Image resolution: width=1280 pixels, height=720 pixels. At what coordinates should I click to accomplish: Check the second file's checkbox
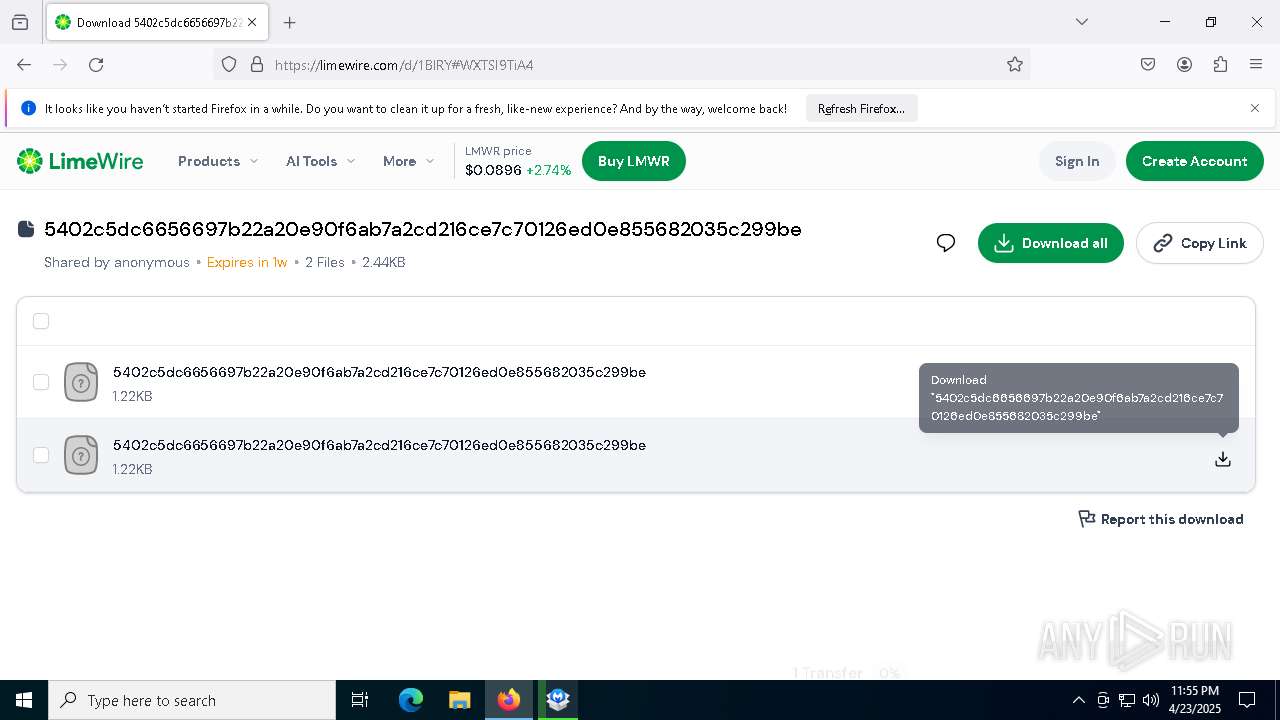[x=41, y=455]
